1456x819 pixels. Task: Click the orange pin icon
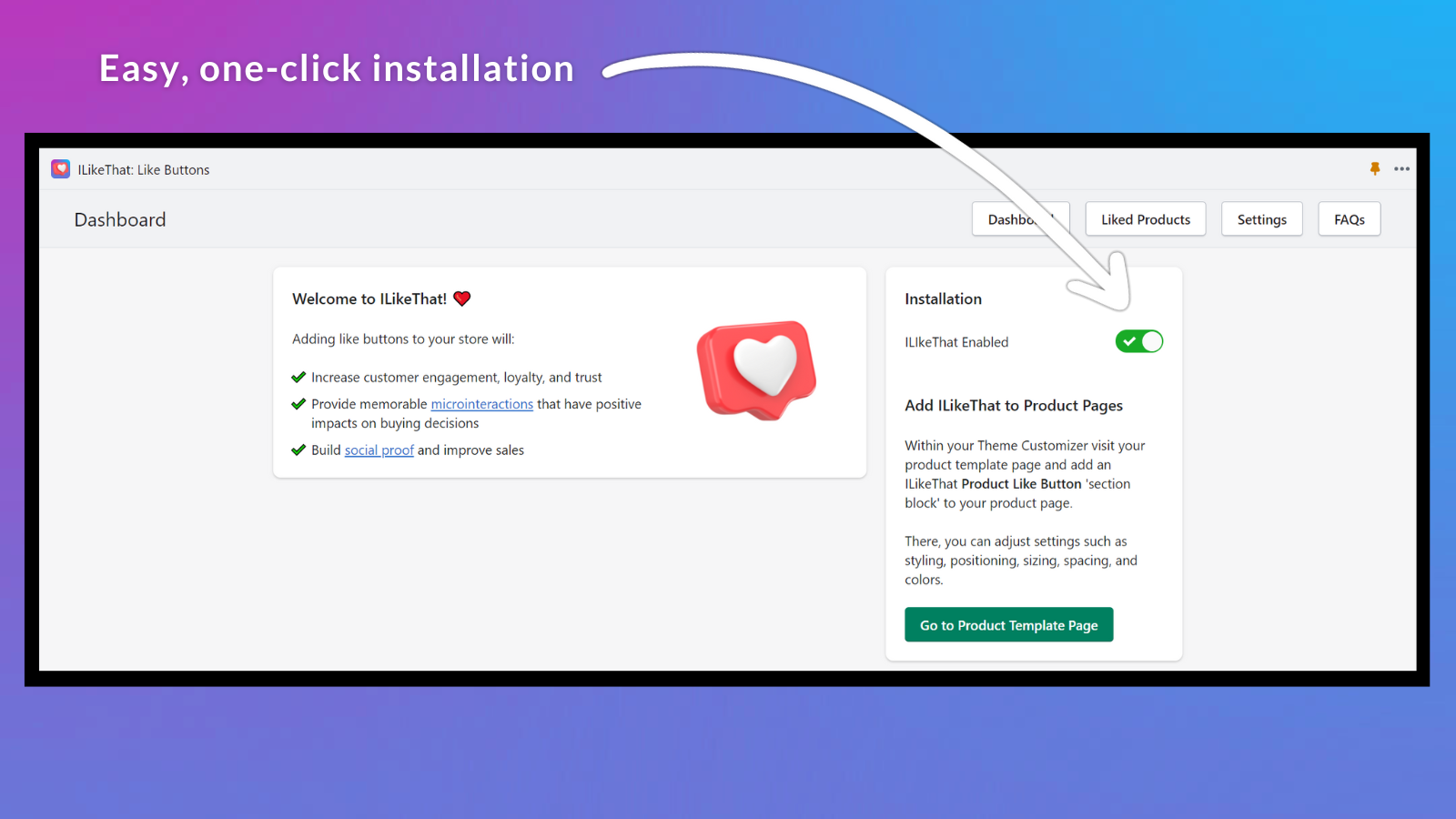coord(1375,168)
